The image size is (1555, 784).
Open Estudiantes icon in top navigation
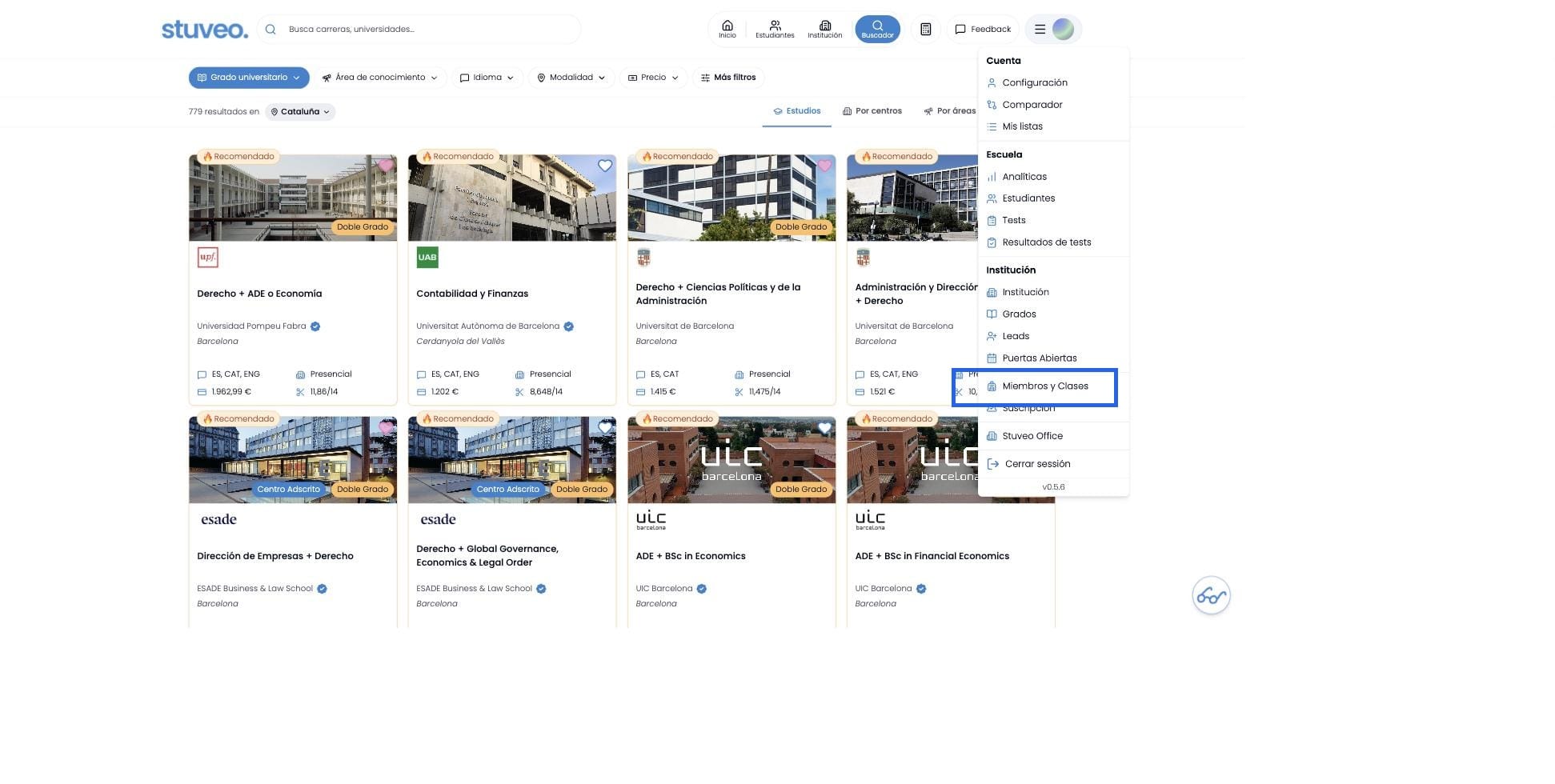[775, 29]
